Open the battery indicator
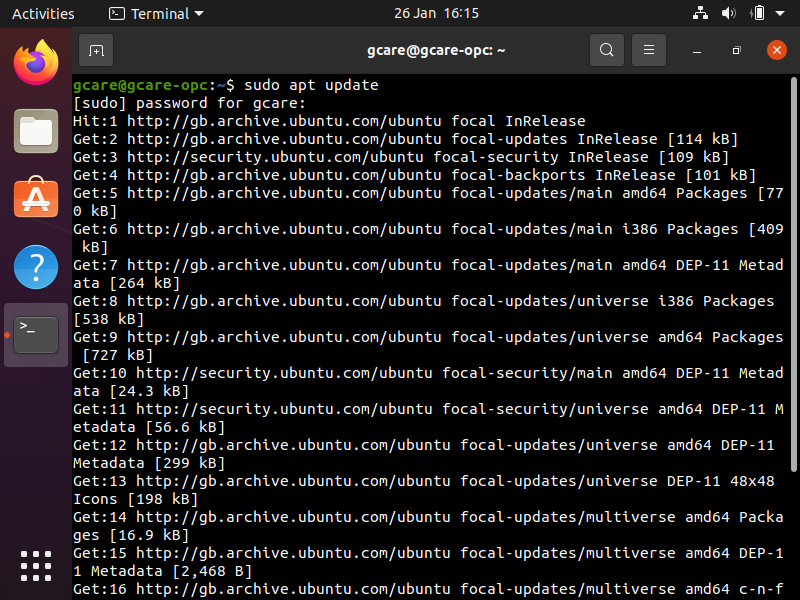 pos(758,13)
